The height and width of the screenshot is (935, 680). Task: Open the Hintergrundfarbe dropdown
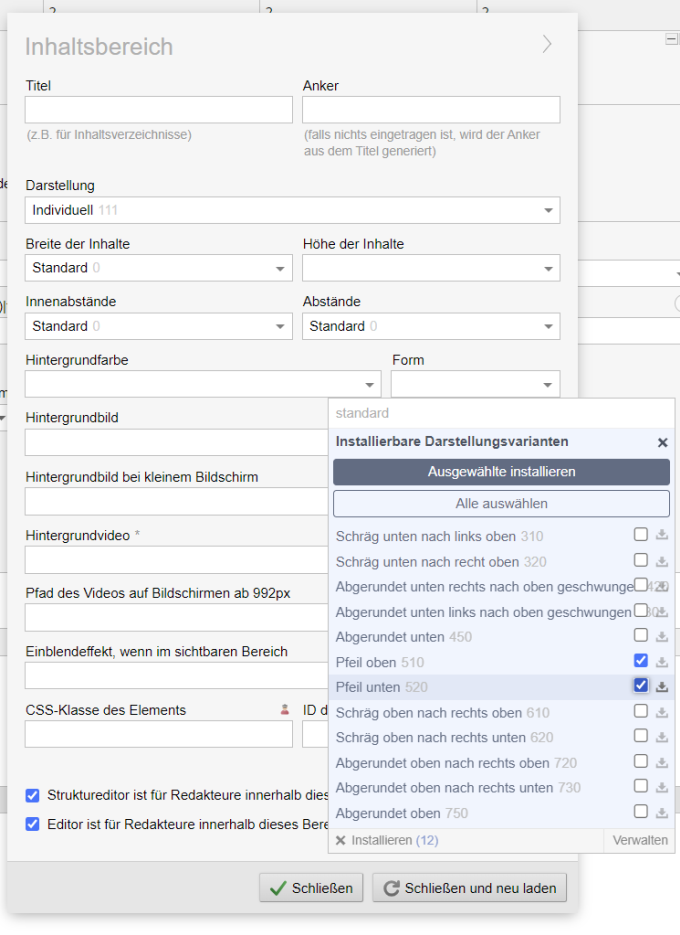pyautogui.click(x=203, y=384)
